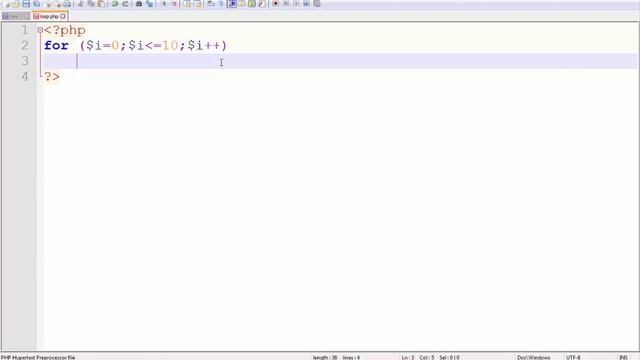The height and width of the screenshot is (360, 640).
Task: Click the Save Recorded Macro icon
Action: 317,4
